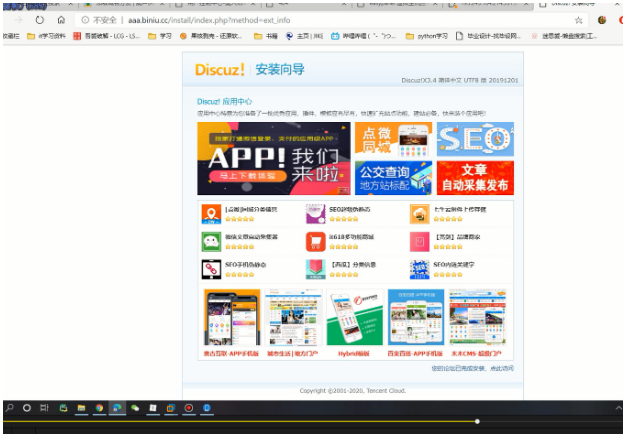This screenshot has height=437, width=626.
Task: Open the blue SEO banner
Action: coord(475,139)
